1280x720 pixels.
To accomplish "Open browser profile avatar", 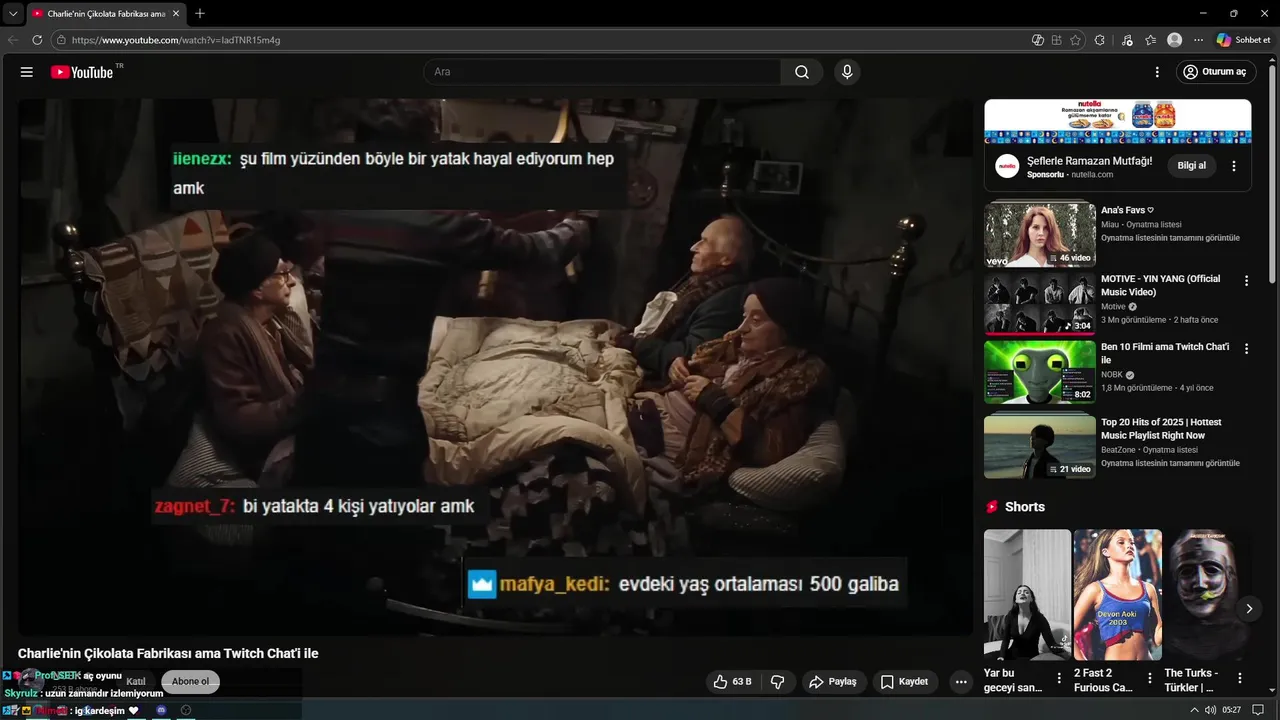I will 1174,40.
